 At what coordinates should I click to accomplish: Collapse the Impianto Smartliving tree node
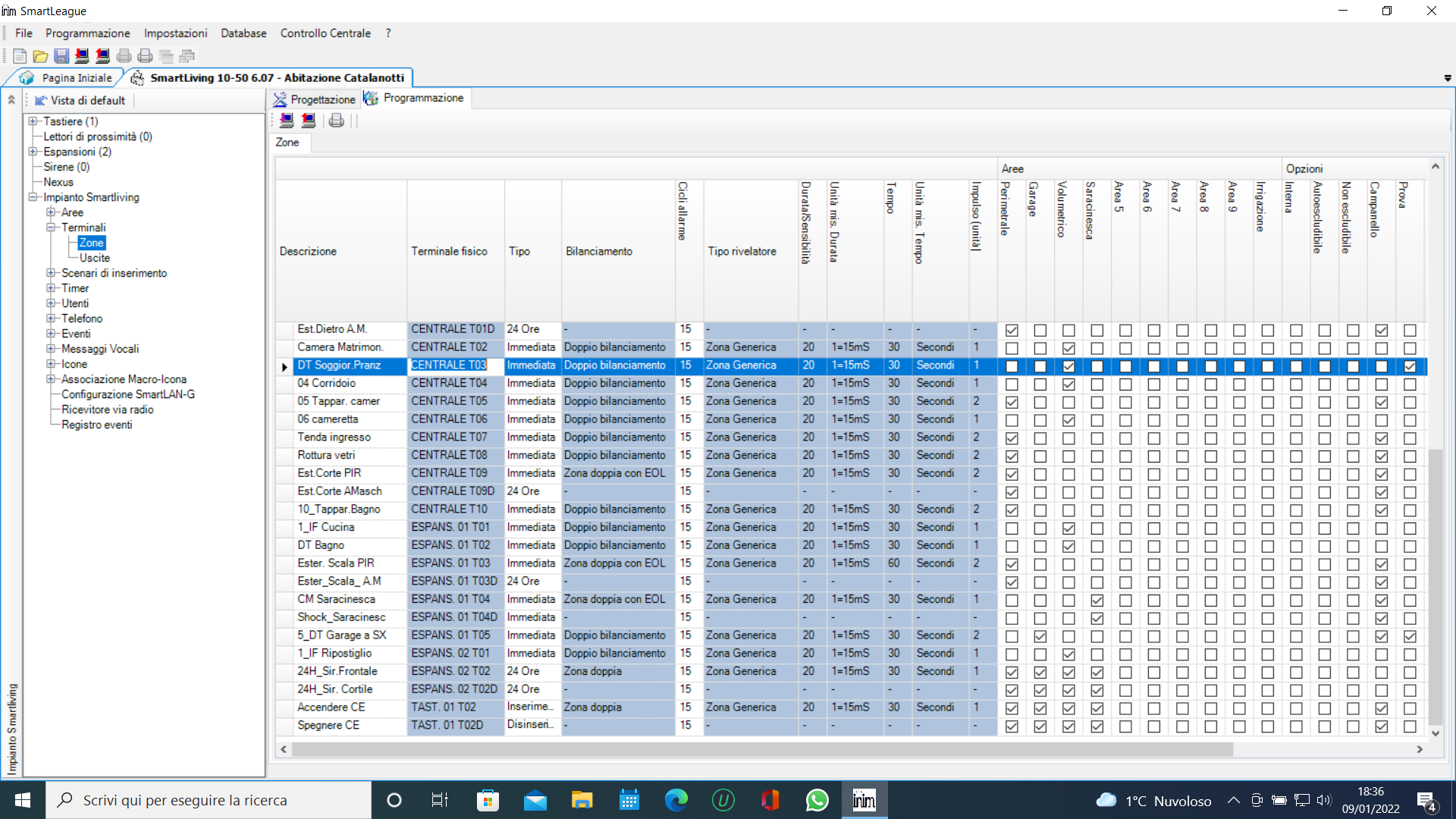point(33,197)
